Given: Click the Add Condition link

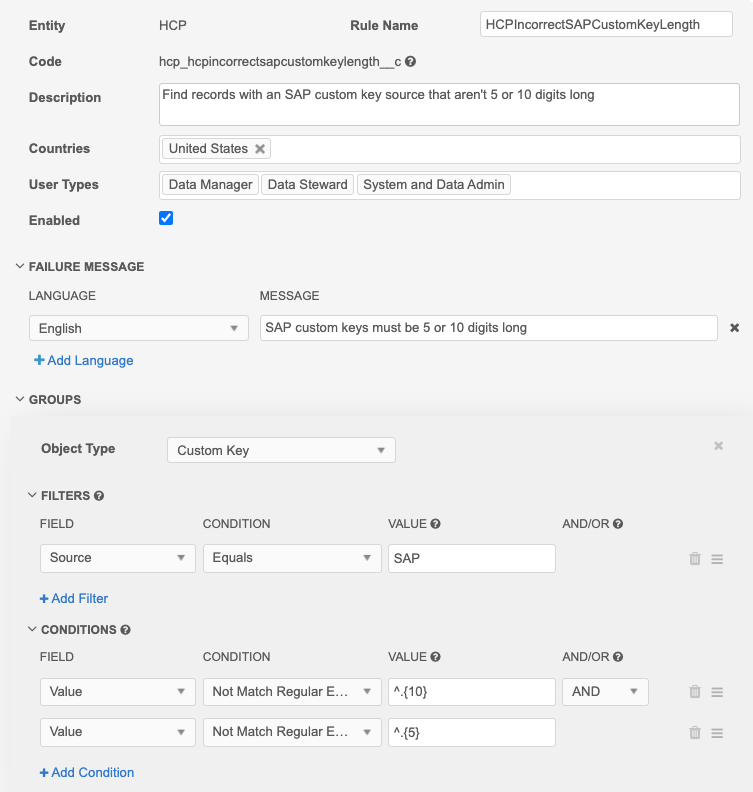Looking at the screenshot, I should point(87,772).
